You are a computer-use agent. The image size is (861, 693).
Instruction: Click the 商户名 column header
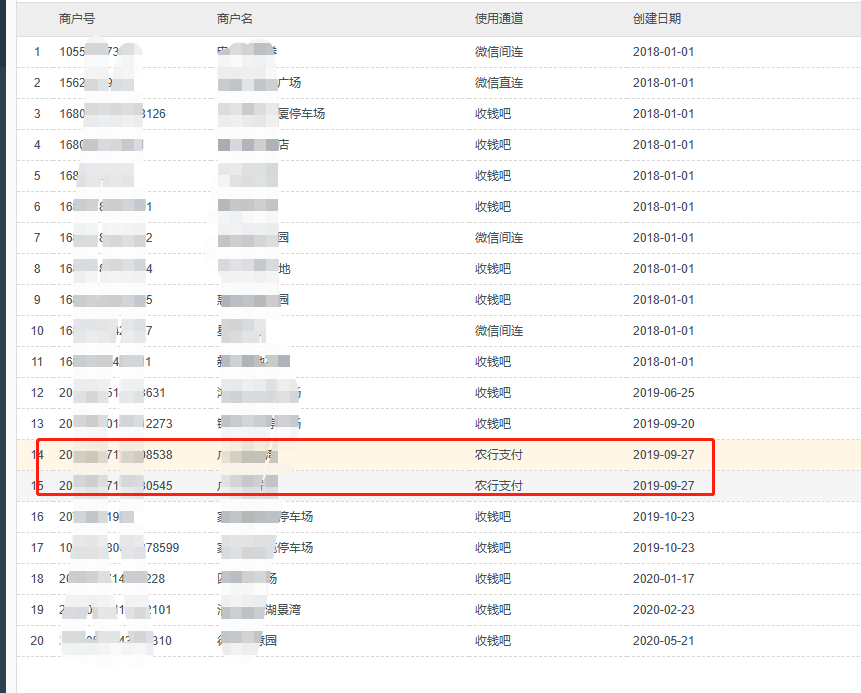pyautogui.click(x=235, y=19)
